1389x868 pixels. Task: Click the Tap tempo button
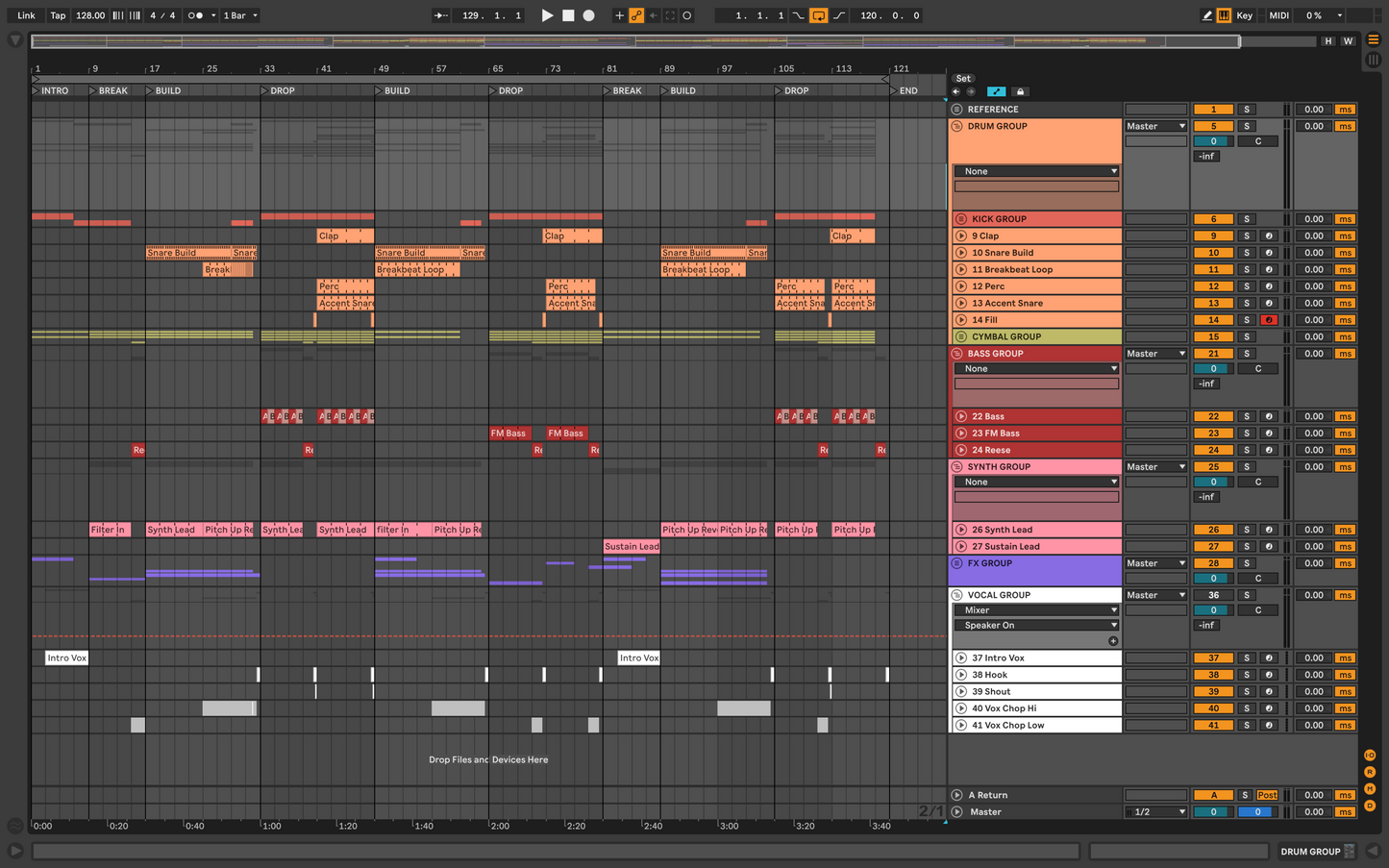pos(58,15)
